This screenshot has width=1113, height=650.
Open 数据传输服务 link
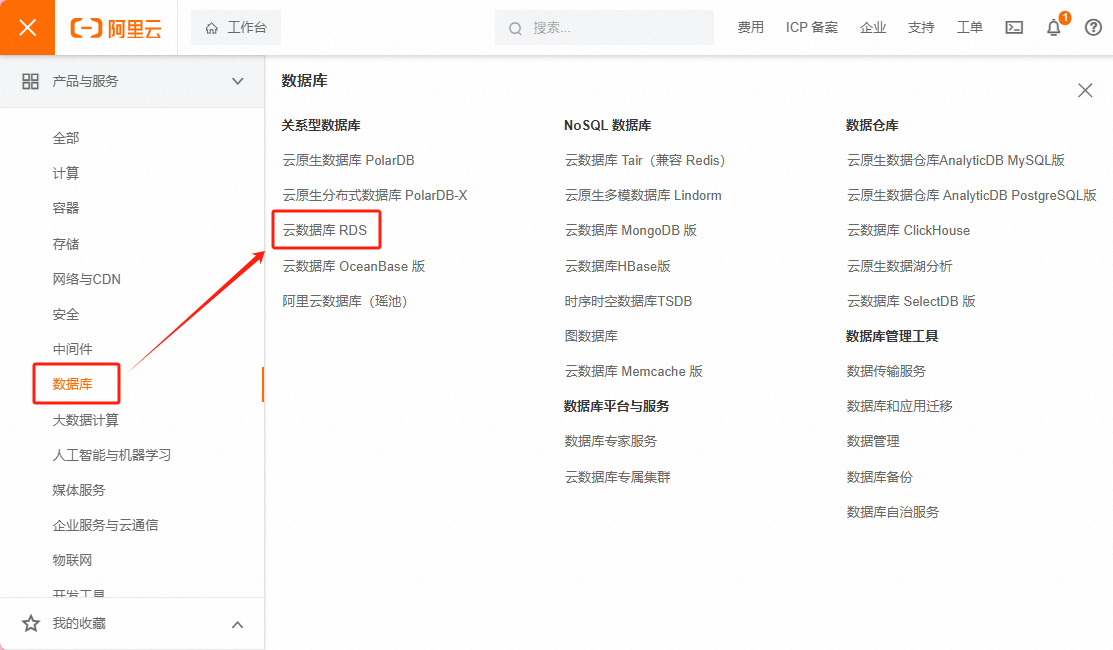(886, 371)
